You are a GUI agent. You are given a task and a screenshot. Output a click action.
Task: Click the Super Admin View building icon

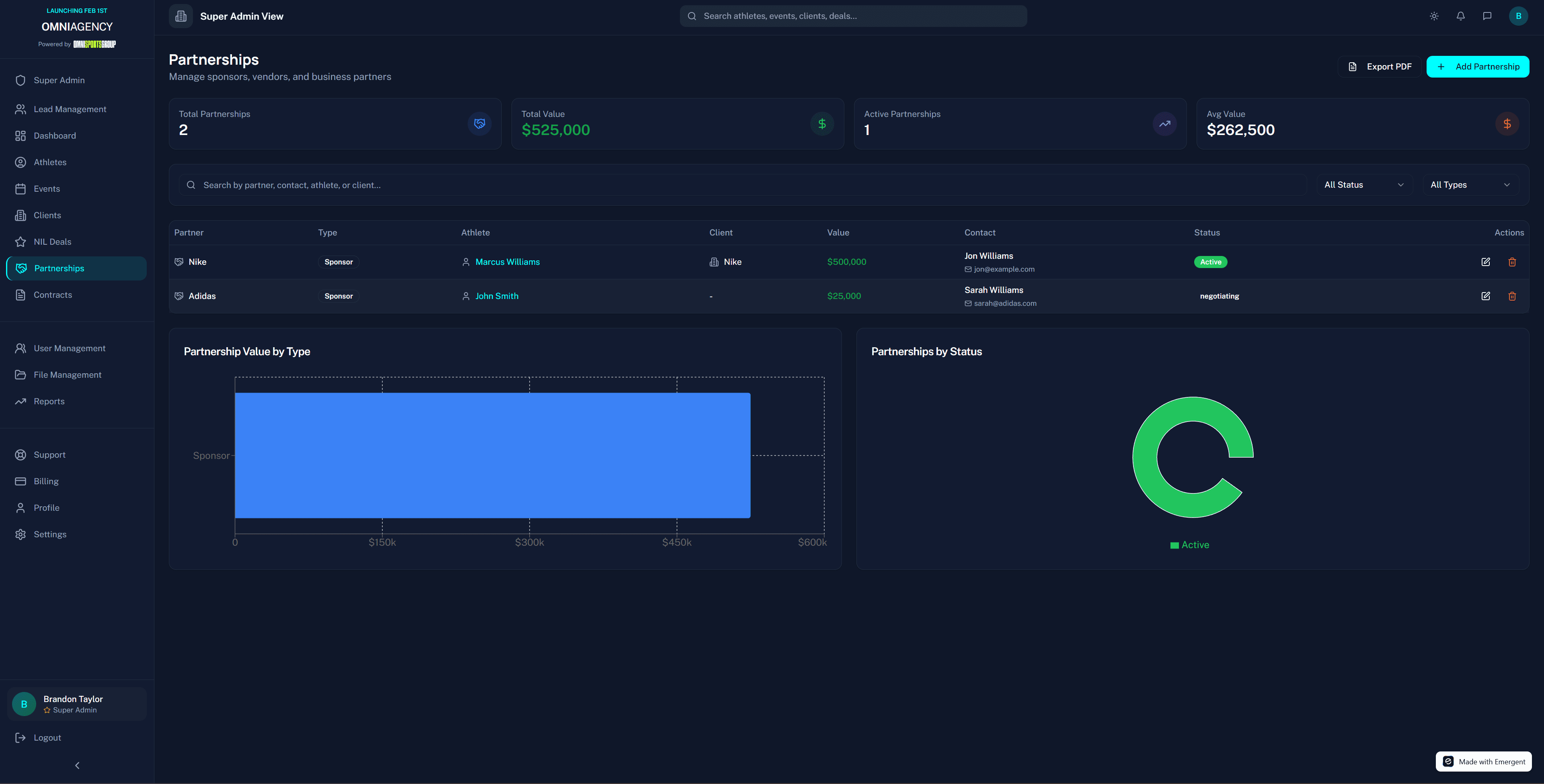click(x=181, y=16)
